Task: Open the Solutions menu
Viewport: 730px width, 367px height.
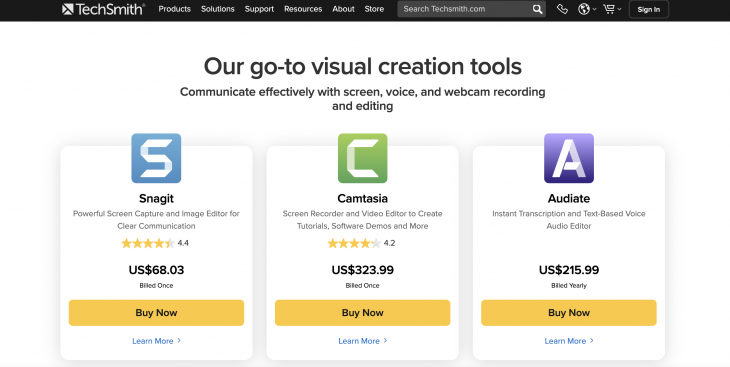Action: point(218,9)
